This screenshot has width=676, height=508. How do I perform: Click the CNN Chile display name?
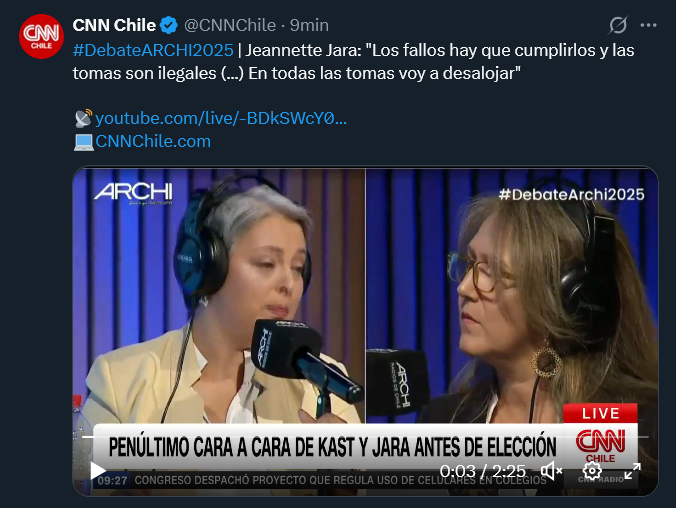click(114, 25)
